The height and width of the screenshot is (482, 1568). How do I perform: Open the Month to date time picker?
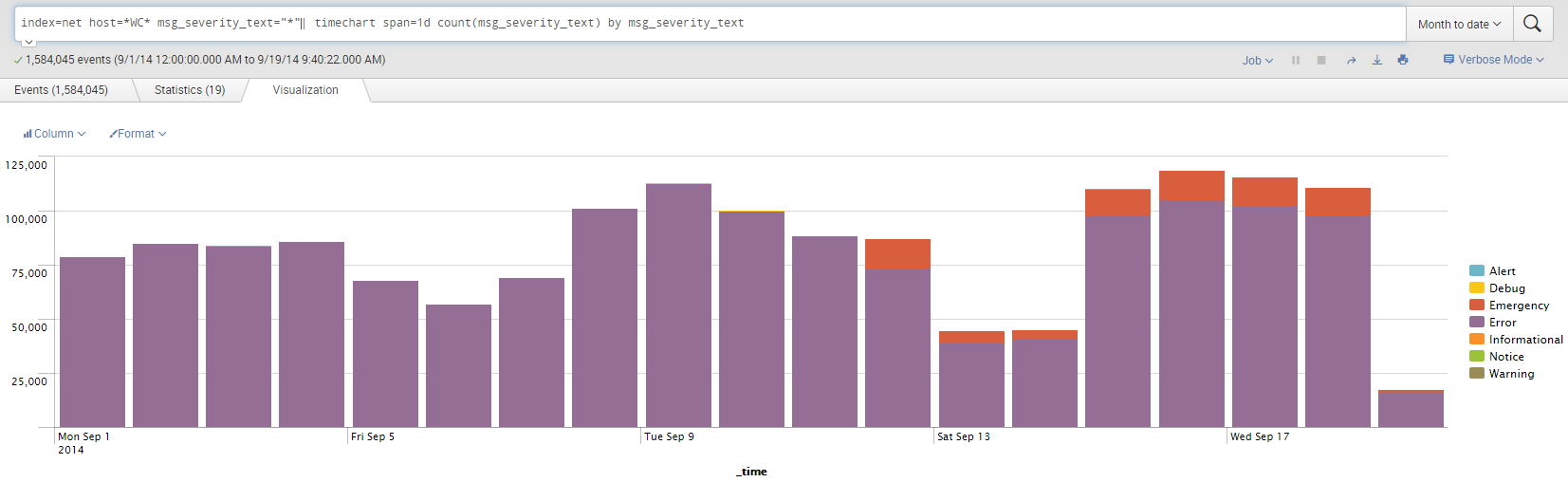point(1459,24)
